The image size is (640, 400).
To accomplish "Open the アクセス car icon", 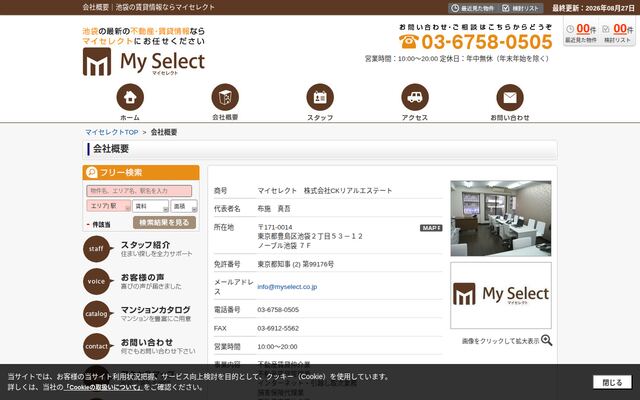I will click(415, 97).
